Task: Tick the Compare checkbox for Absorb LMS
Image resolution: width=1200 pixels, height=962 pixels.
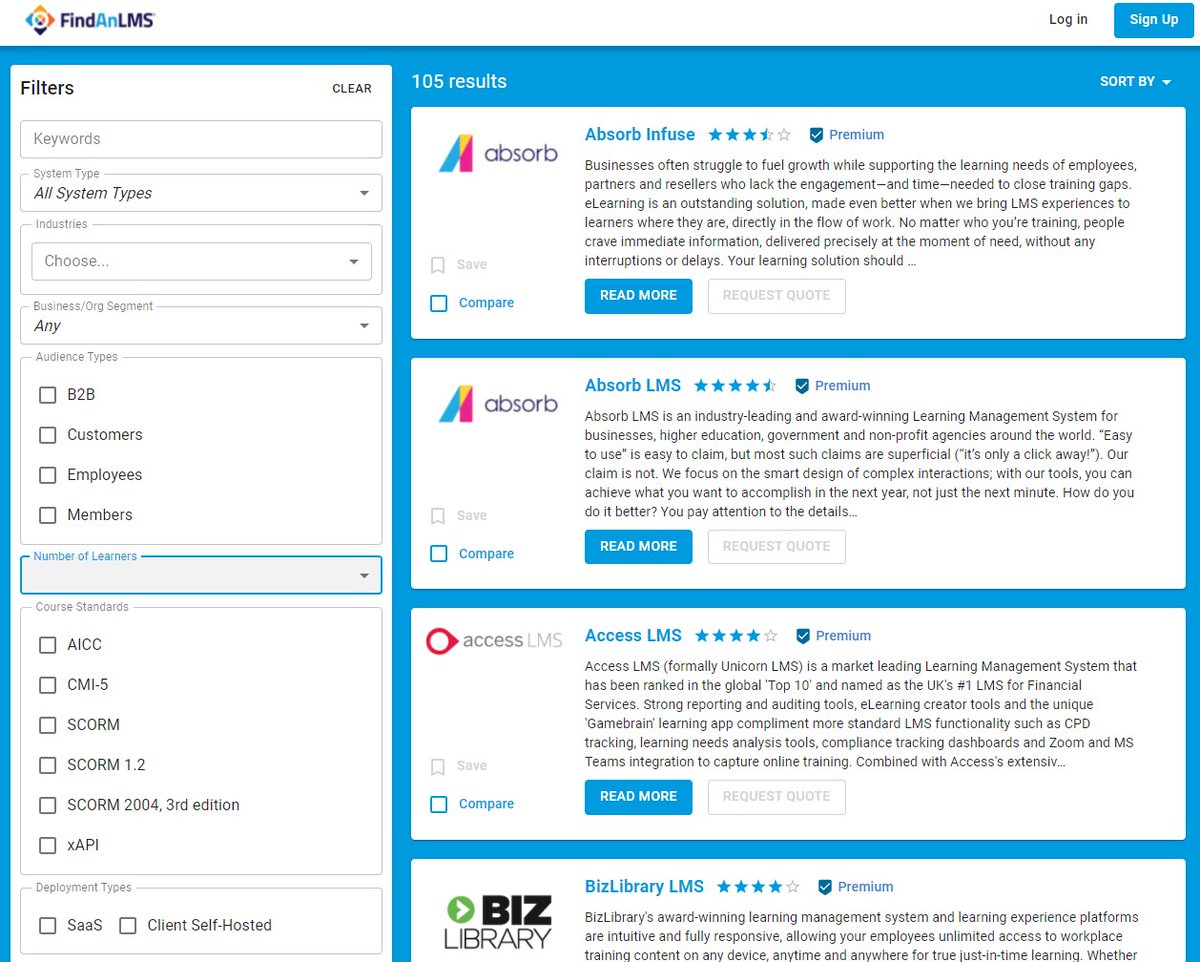Action: [x=439, y=554]
